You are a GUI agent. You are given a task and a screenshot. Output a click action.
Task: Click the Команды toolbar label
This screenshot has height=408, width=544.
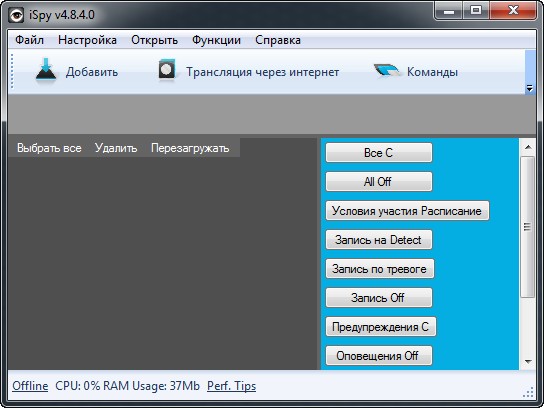click(432, 72)
